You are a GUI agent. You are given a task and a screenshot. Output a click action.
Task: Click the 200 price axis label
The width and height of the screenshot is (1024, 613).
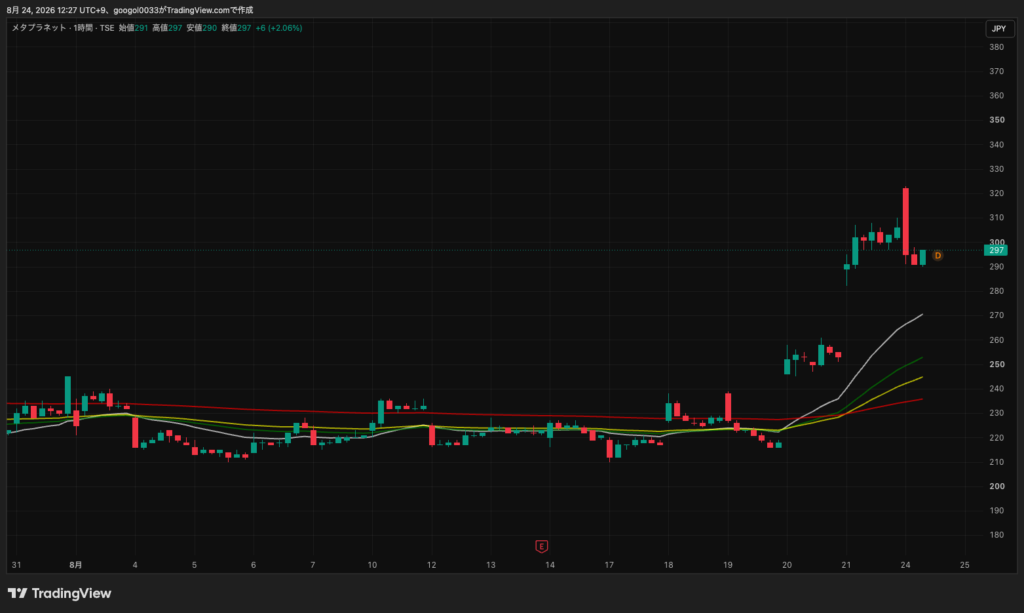(997, 486)
